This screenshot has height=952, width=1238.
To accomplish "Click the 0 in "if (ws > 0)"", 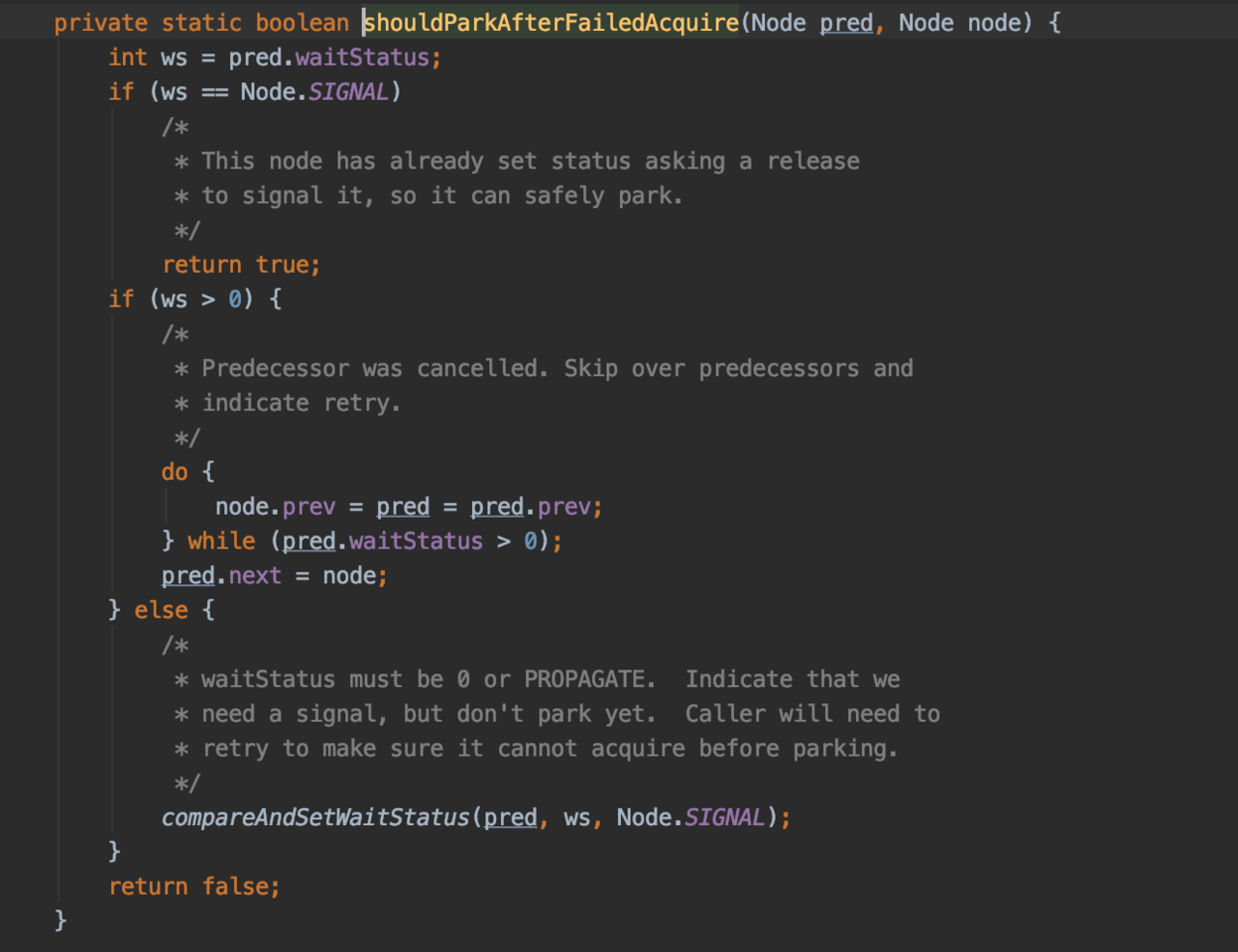I will pos(235,299).
